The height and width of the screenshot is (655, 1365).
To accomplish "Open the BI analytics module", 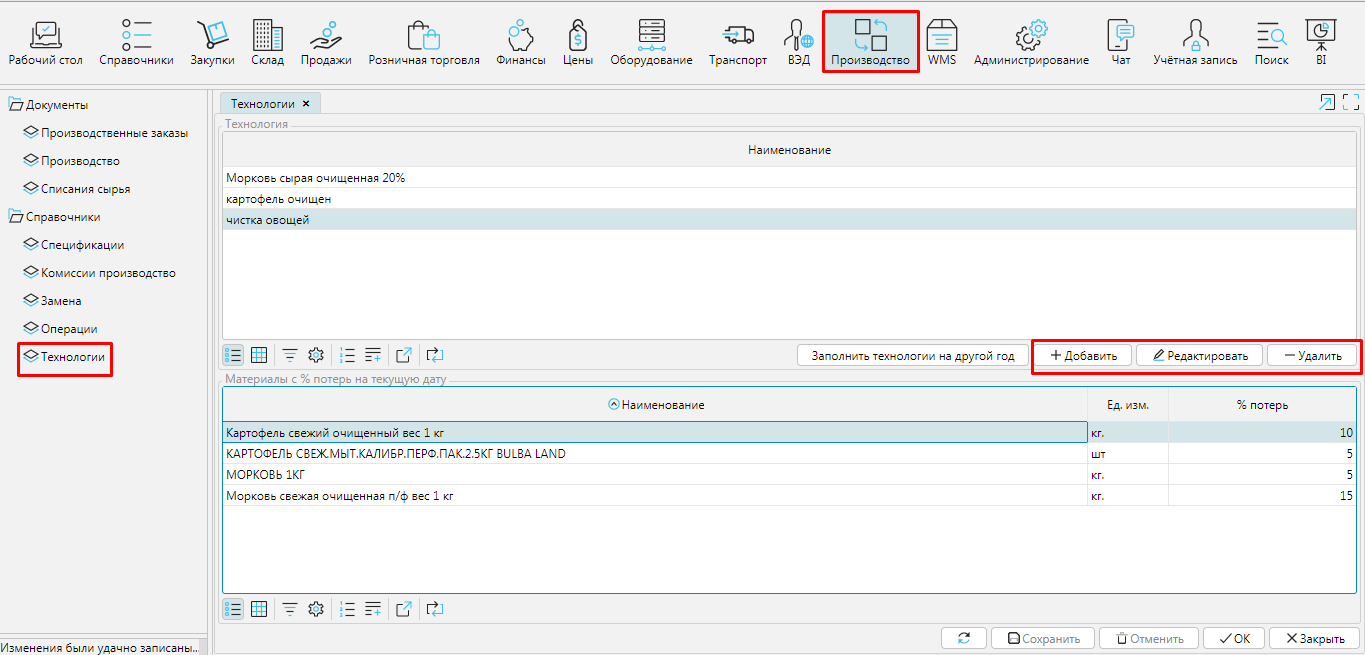I will pyautogui.click(x=1321, y=43).
